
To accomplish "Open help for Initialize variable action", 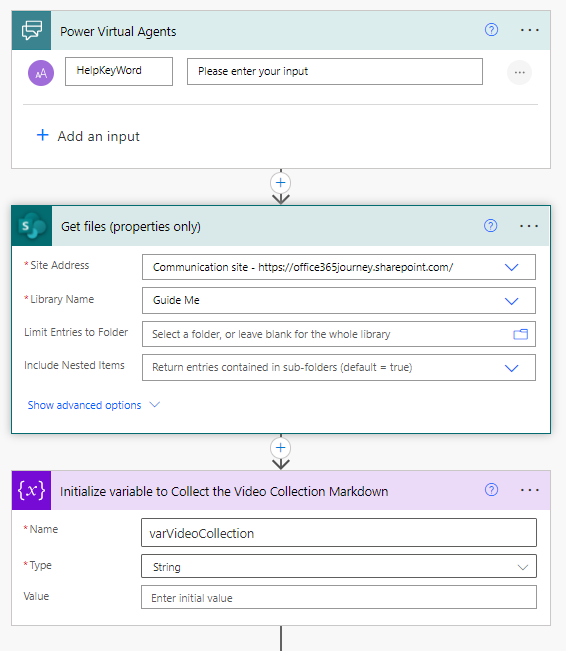I will pyautogui.click(x=491, y=490).
